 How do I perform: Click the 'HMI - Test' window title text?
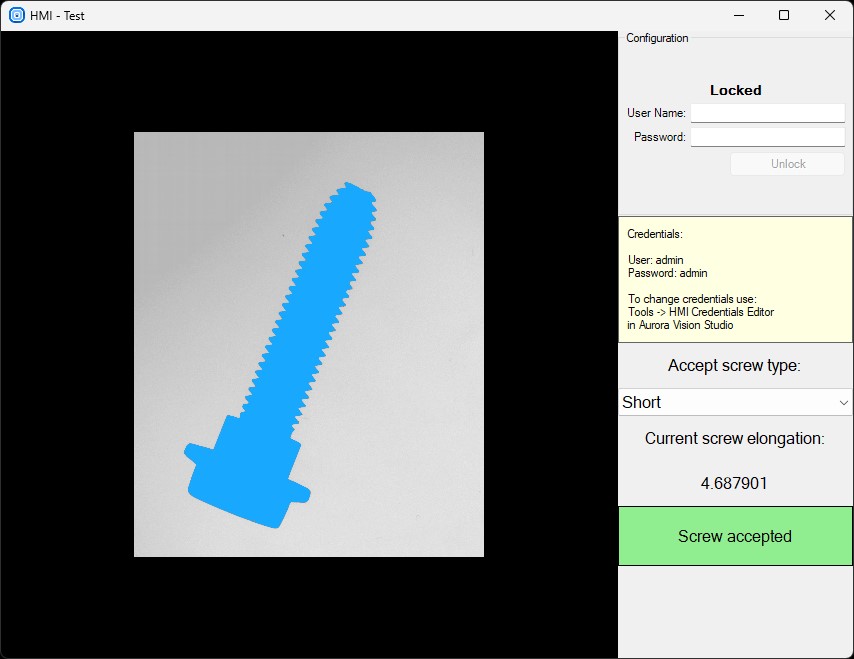coord(57,15)
